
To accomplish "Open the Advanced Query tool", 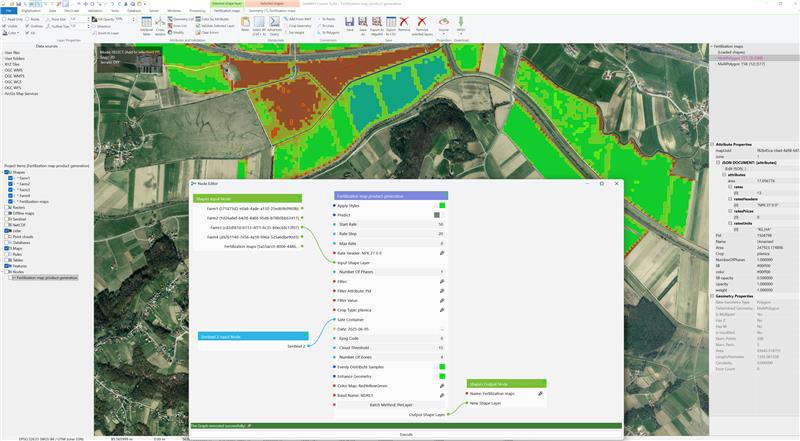I will 274,26.
